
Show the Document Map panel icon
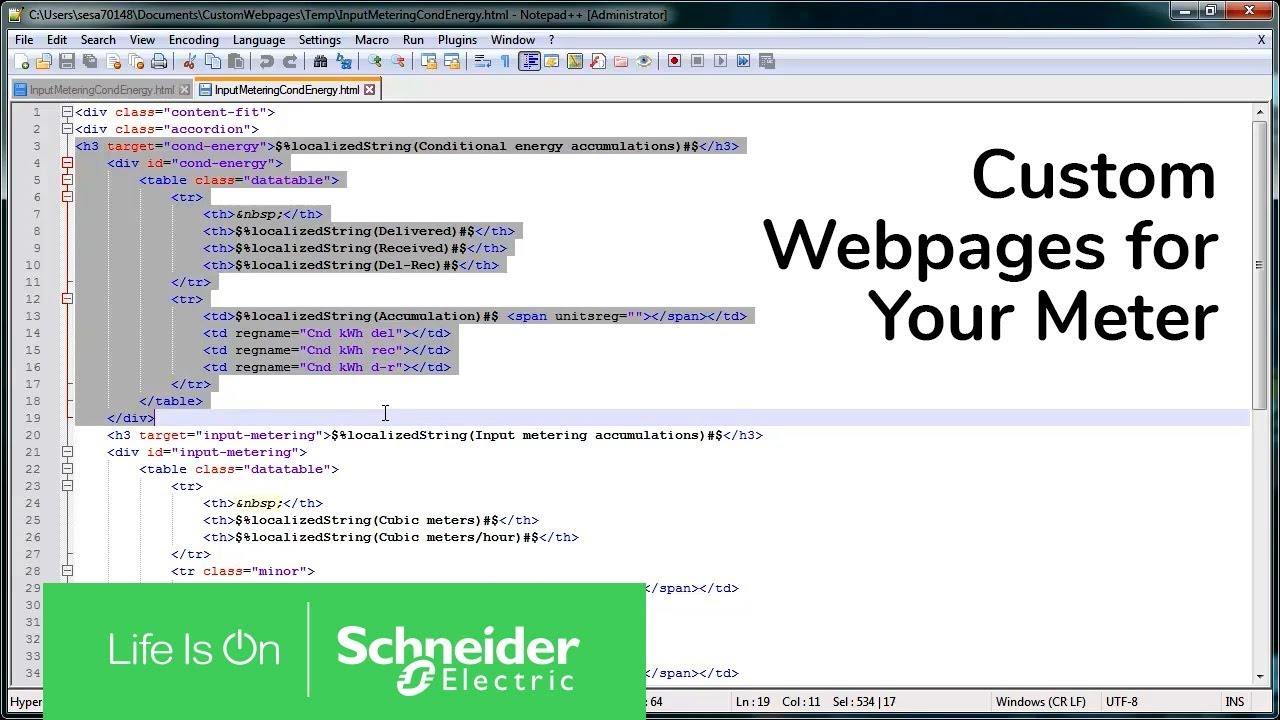point(575,61)
